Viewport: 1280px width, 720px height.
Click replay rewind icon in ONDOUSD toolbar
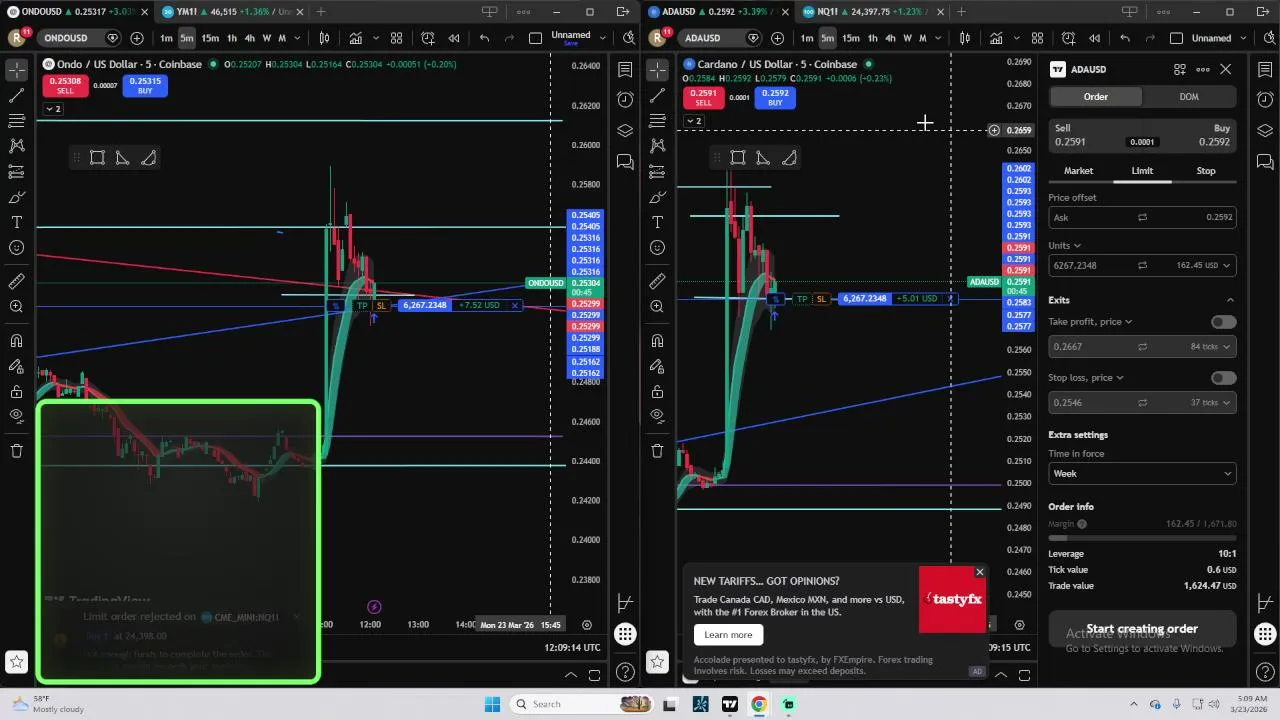pyautogui.click(x=454, y=38)
